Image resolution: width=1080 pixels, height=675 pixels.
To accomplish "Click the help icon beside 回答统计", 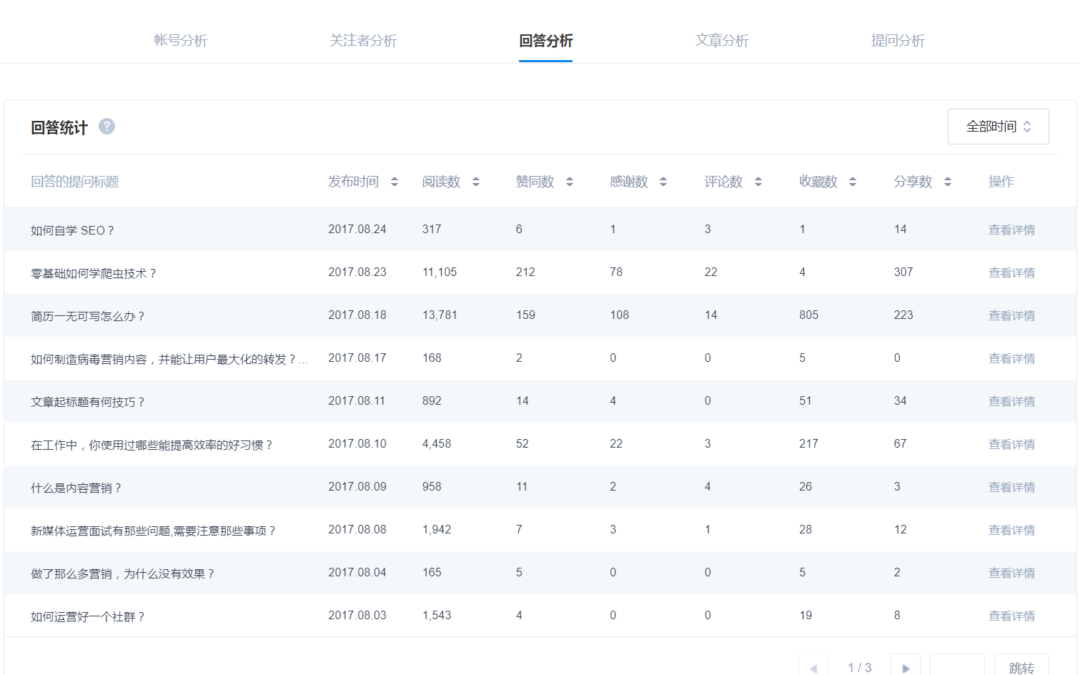I will tap(107, 127).
